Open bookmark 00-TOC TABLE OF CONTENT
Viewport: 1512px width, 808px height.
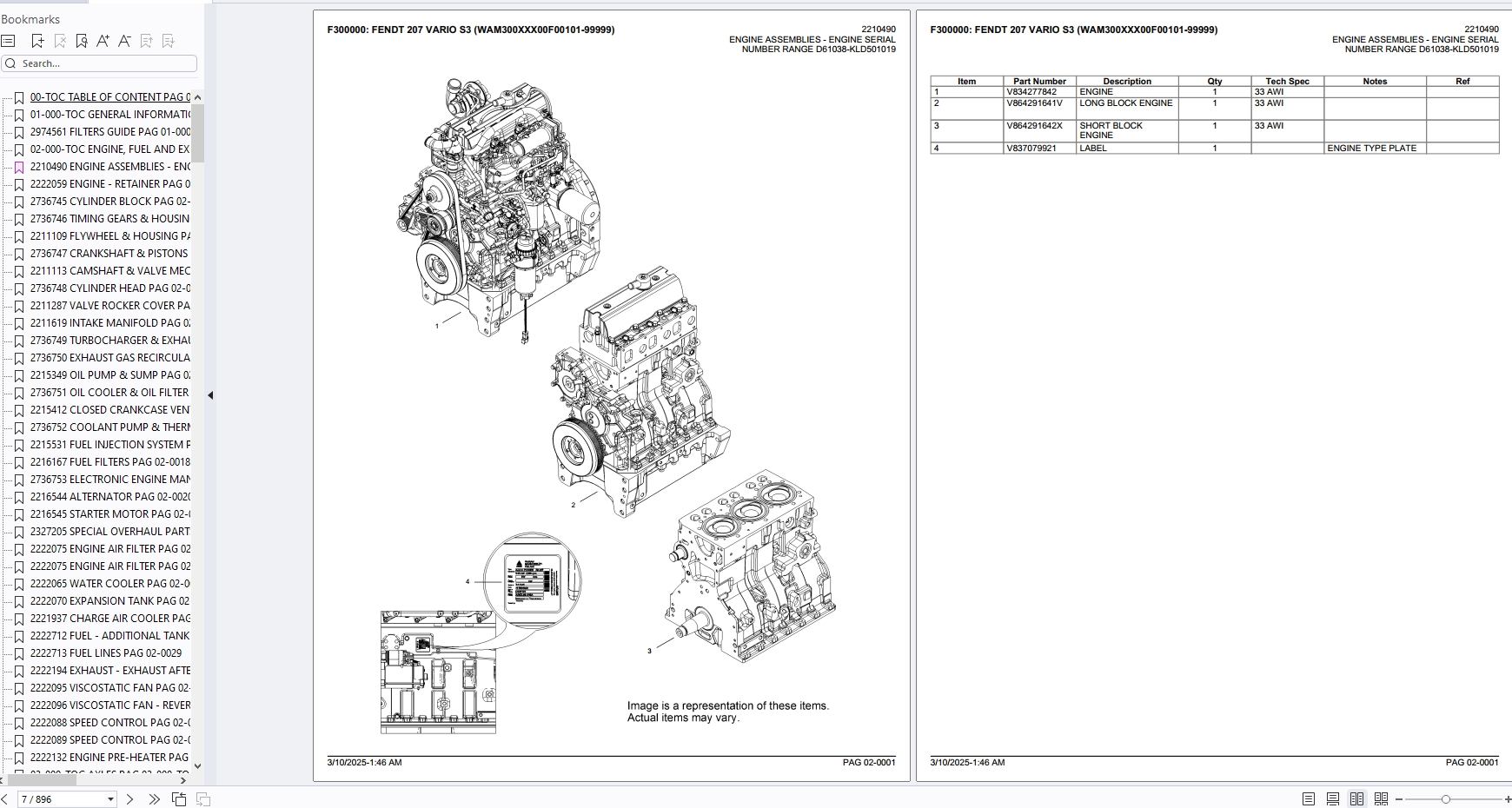pos(109,97)
